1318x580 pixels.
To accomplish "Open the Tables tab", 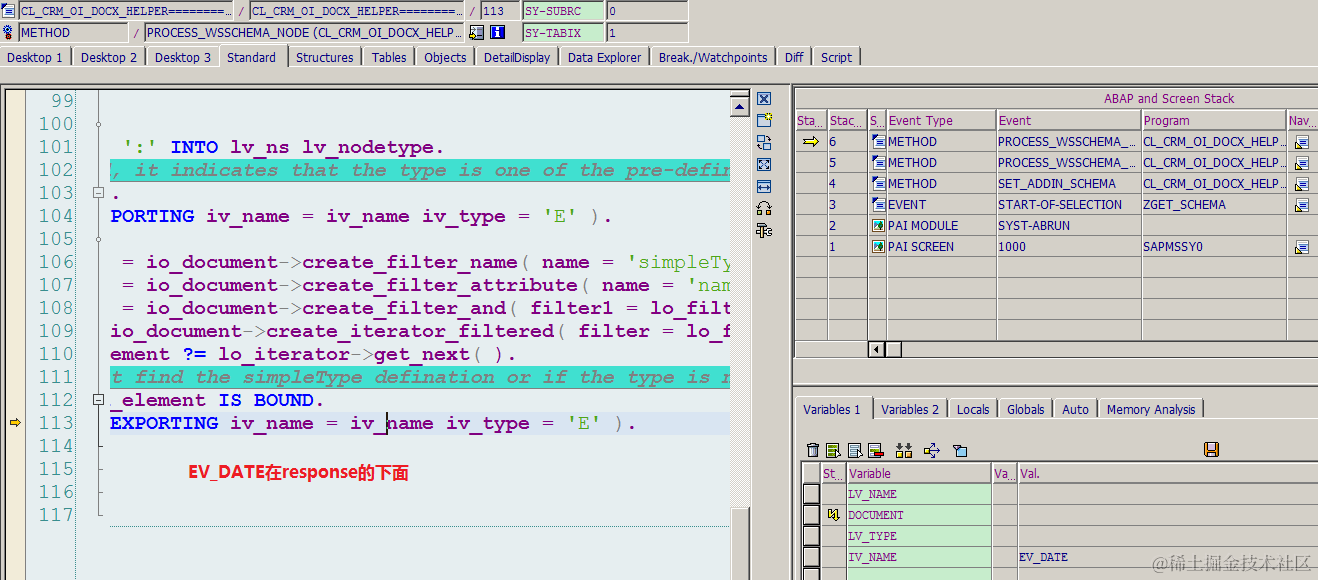I will 389,57.
